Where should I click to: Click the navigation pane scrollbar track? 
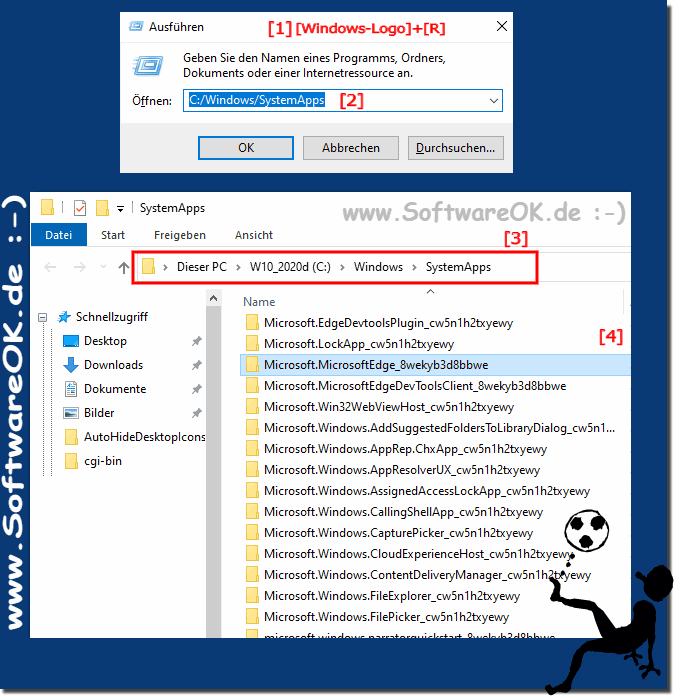point(214,472)
